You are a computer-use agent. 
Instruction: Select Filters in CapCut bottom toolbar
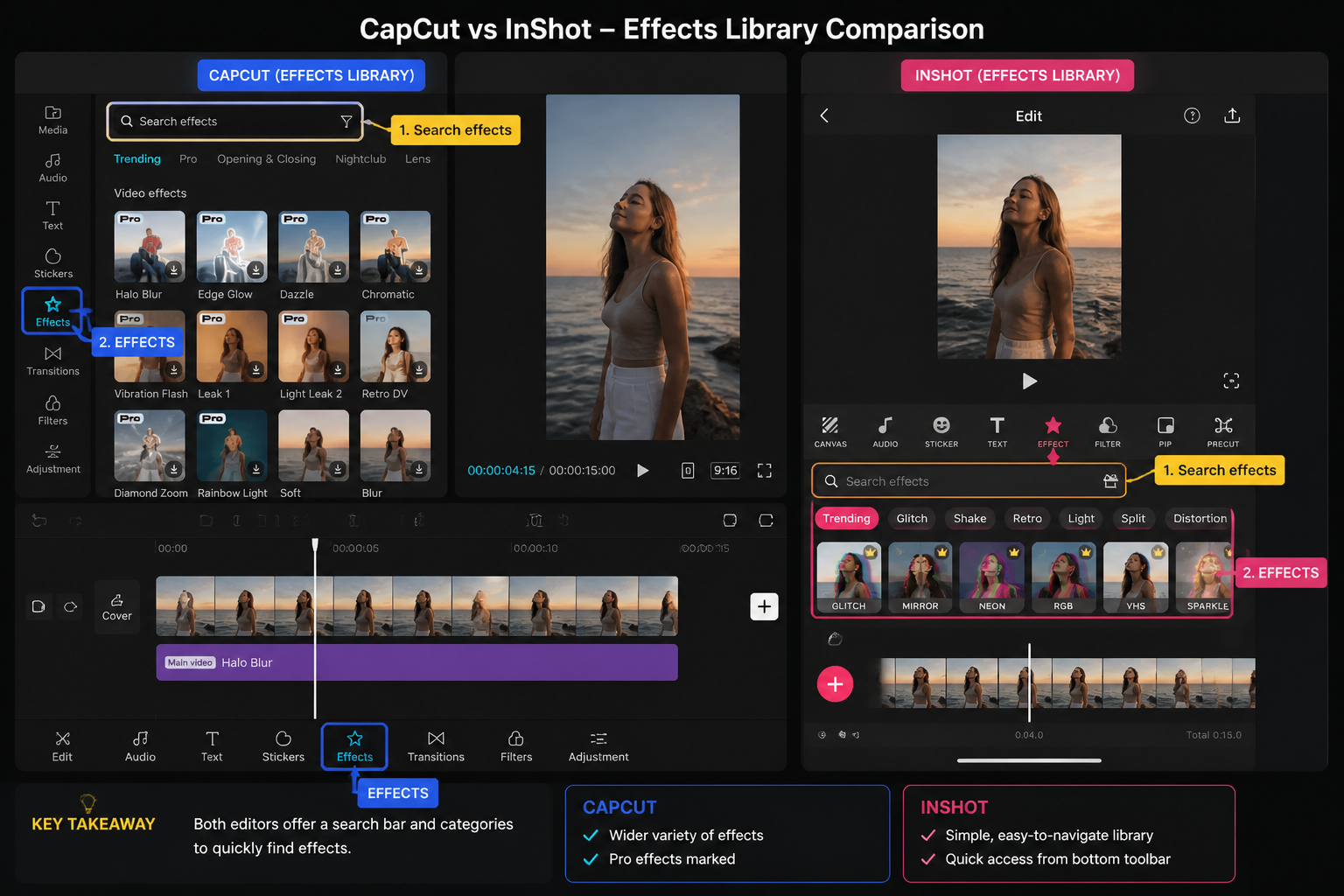(x=516, y=747)
